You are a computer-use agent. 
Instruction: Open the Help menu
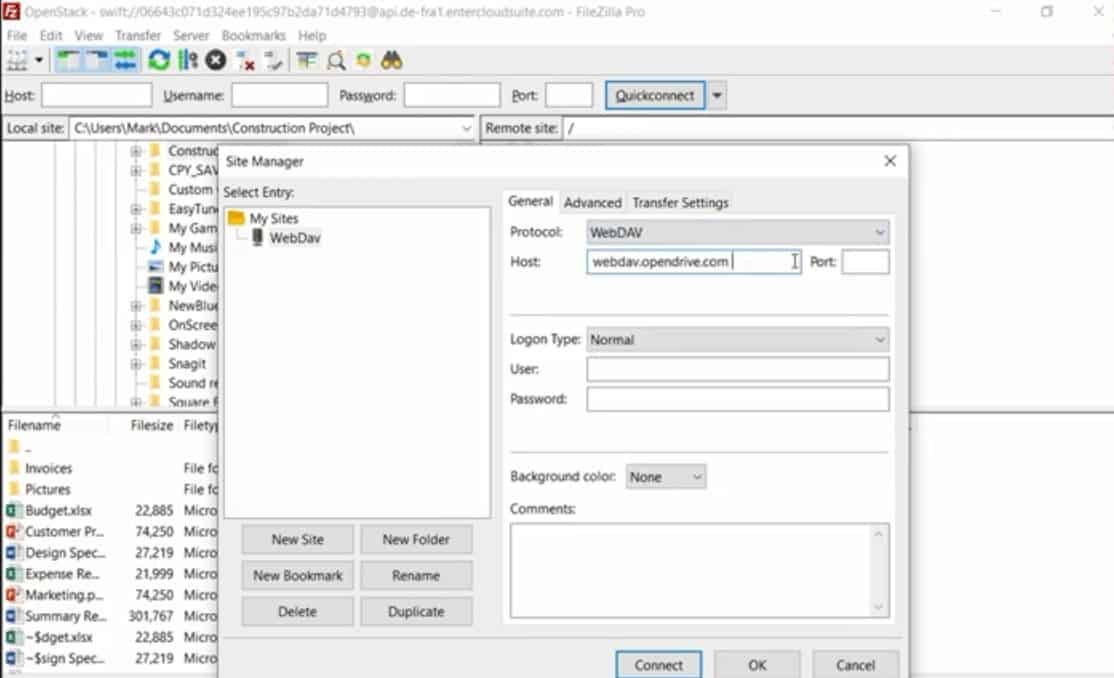(x=311, y=35)
